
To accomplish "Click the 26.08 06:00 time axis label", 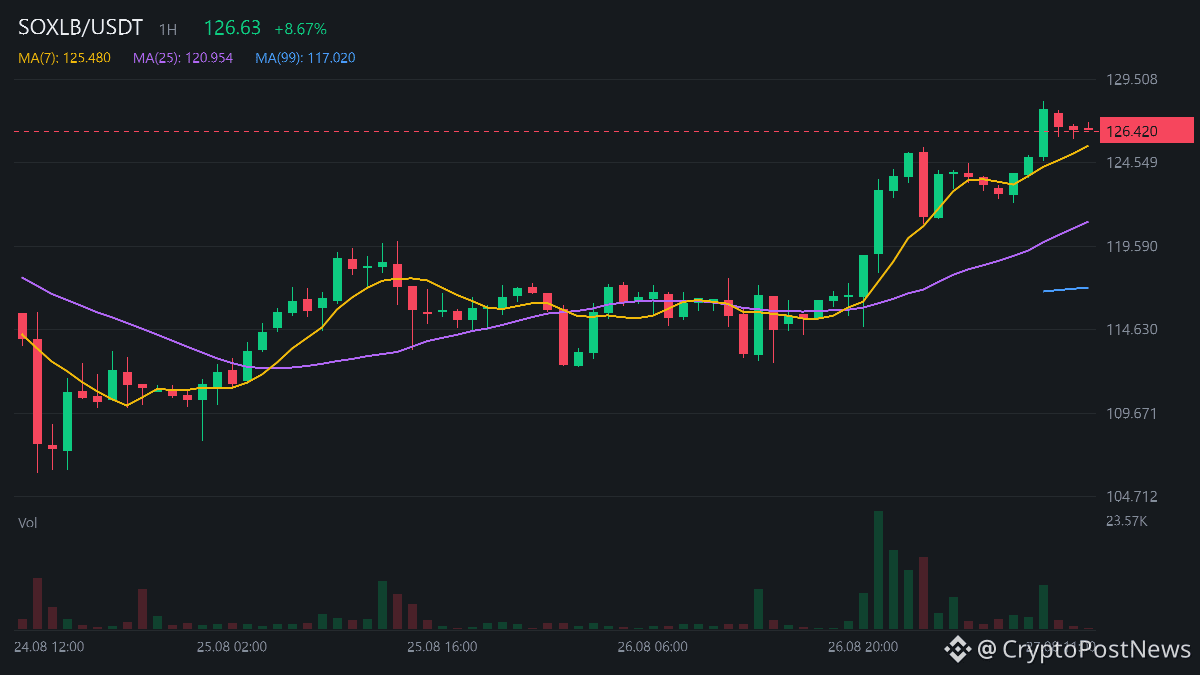I will point(652,647).
